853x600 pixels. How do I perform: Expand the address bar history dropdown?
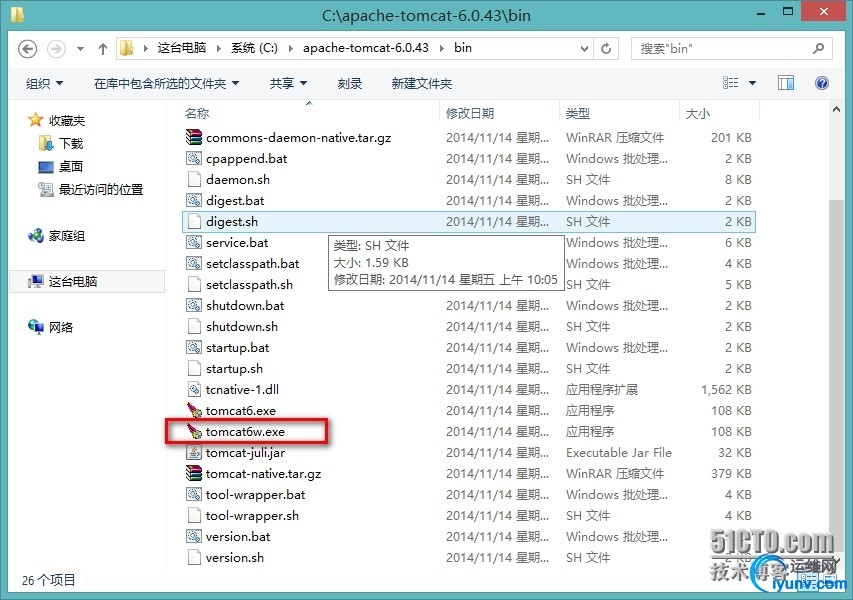[584, 48]
